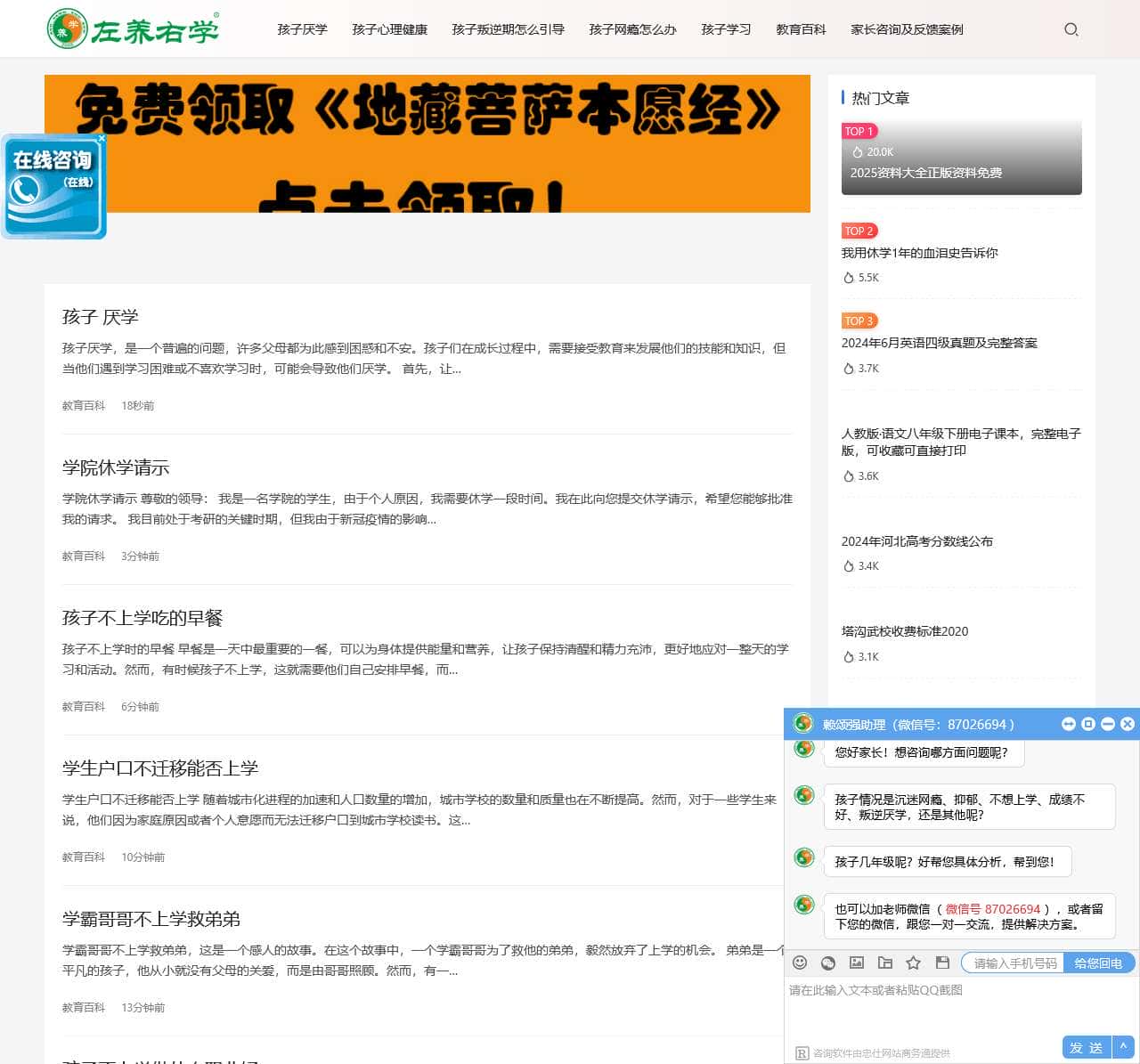Click the phone number input field
Viewport: 1140px width, 1064px height.
click(1014, 962)
